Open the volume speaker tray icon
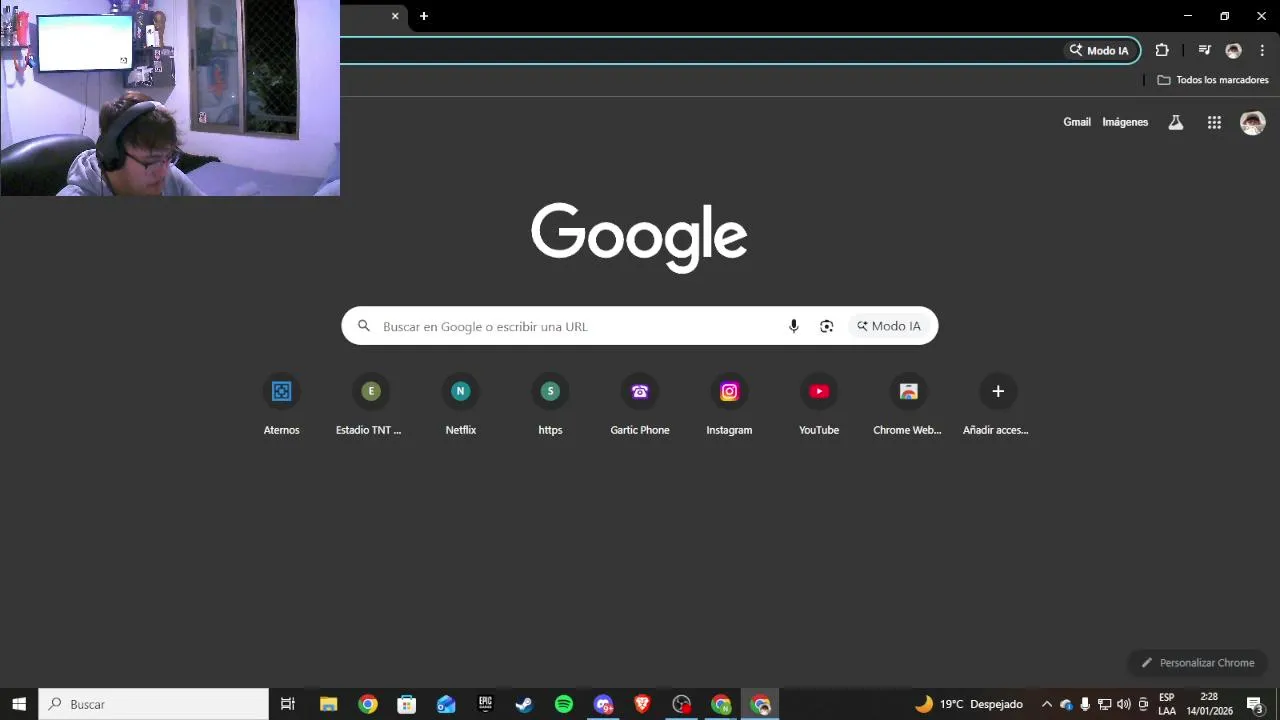Image resolution: width=1280 pixels, height=720 pixels. tap(1124, 704)
